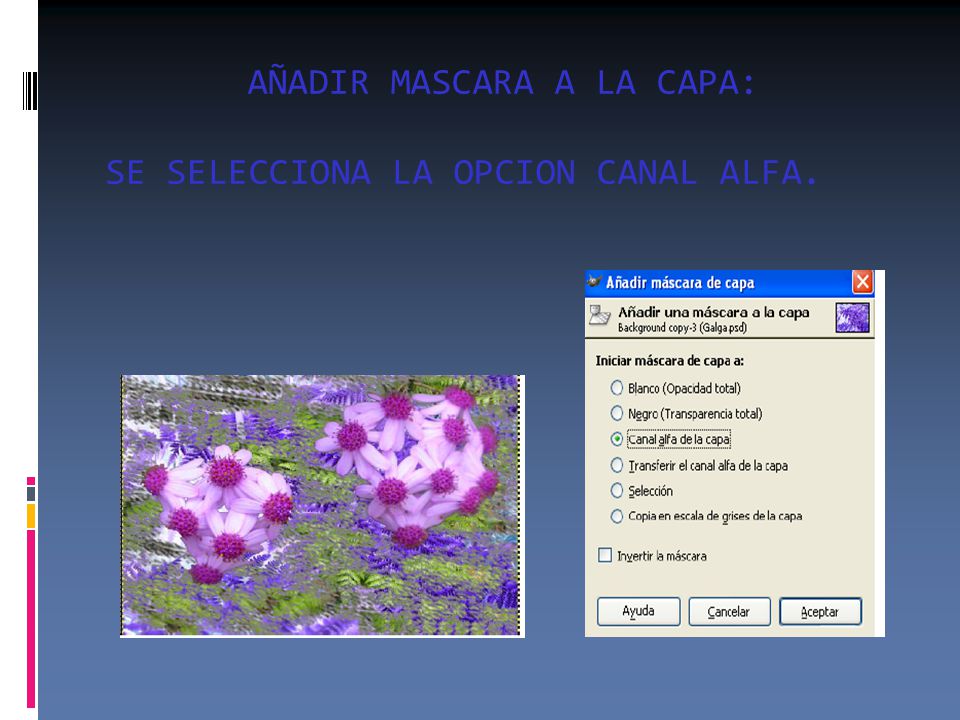
Task: Click text SE SELECCIONA LA OPCION CANAL ALFA
Action: [x=462, y=172]
